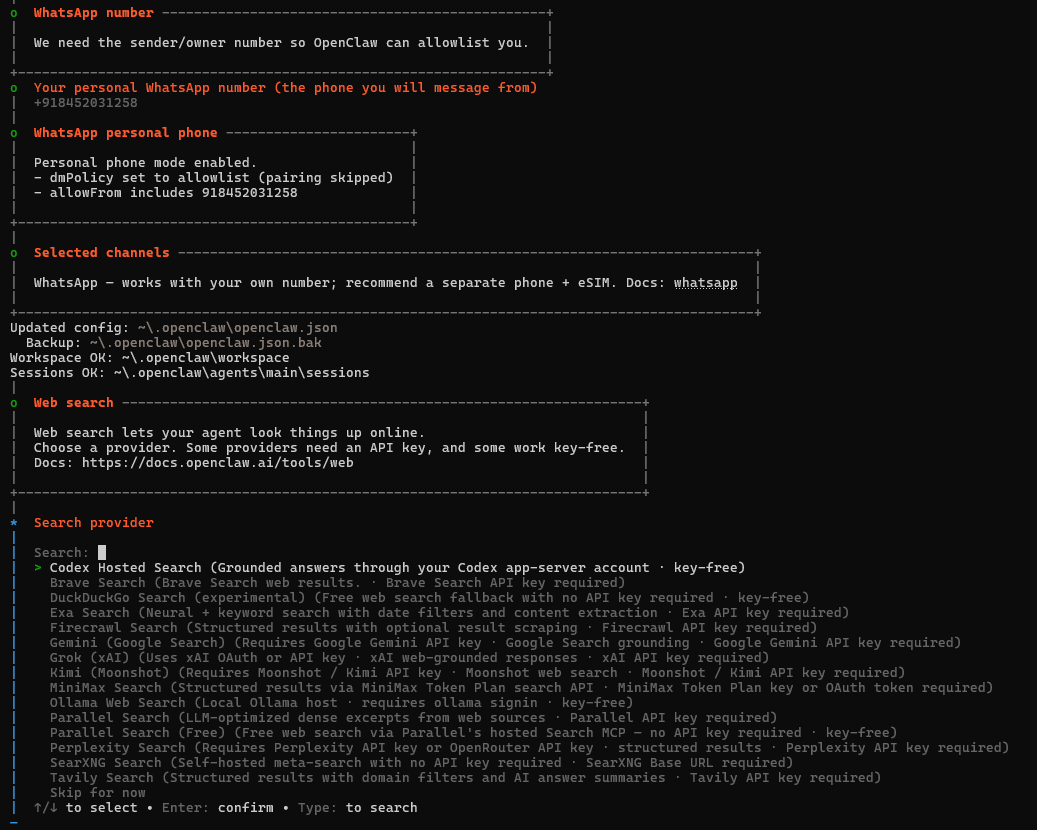Pick DuckDuckGo Search (experimental) option

(x=429, y=598)
